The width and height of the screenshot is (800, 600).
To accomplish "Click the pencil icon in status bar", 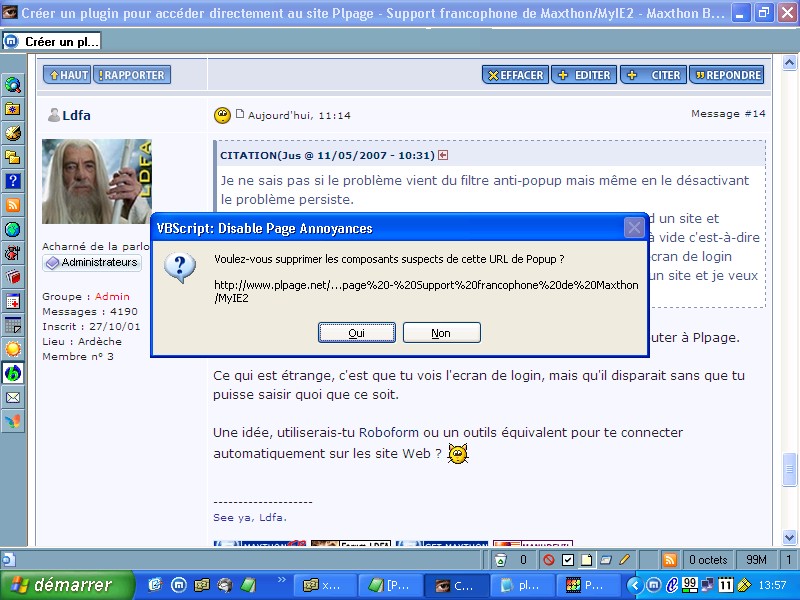I will [x=624, y=560].
